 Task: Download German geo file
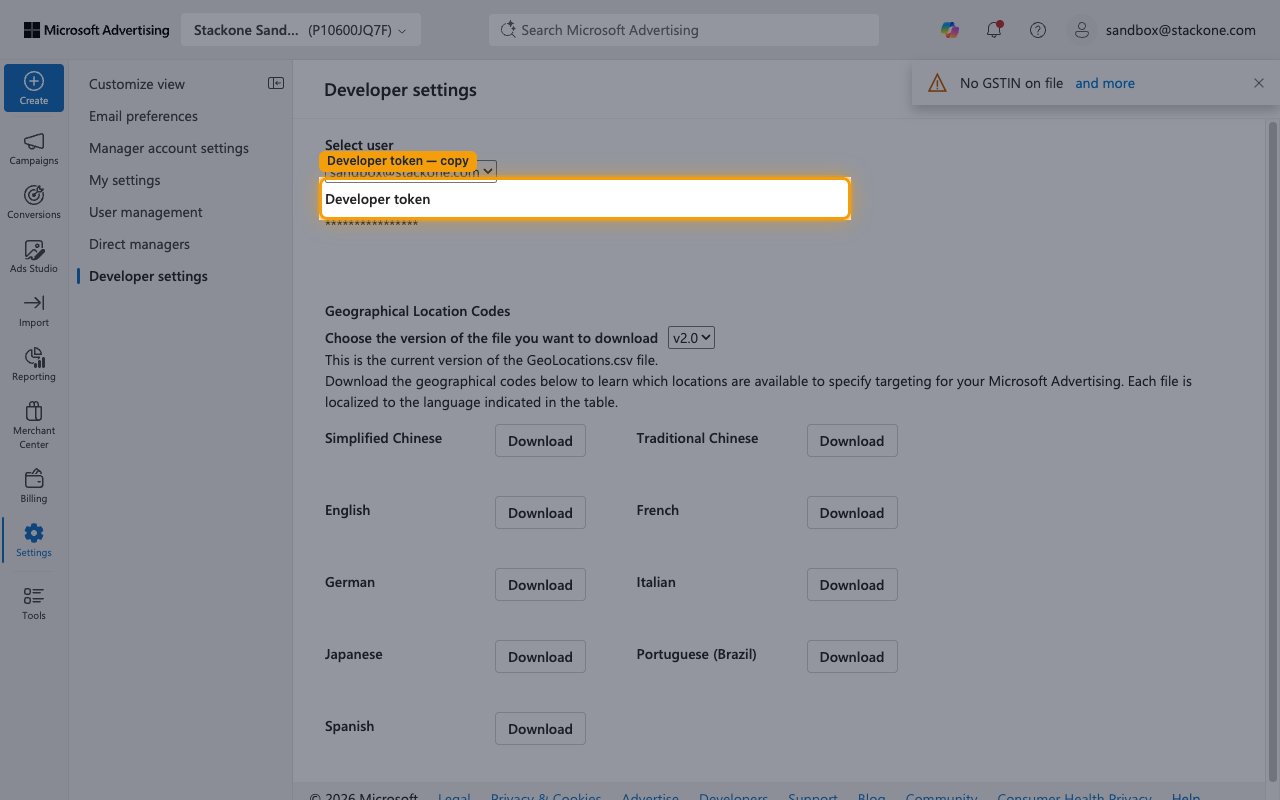(540, 584)
